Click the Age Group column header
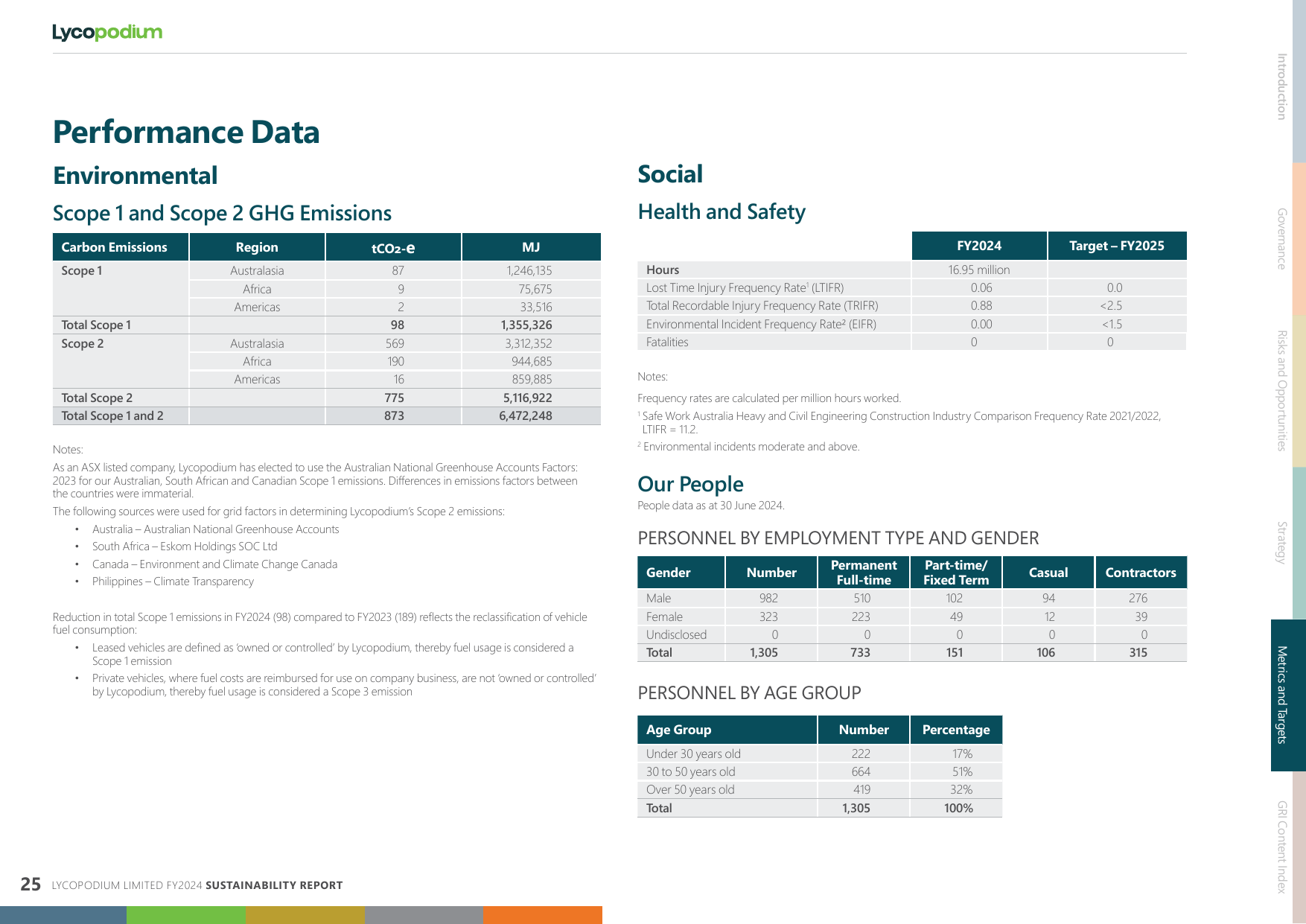This screenshot has width=1306, height=924. (727, 730)
